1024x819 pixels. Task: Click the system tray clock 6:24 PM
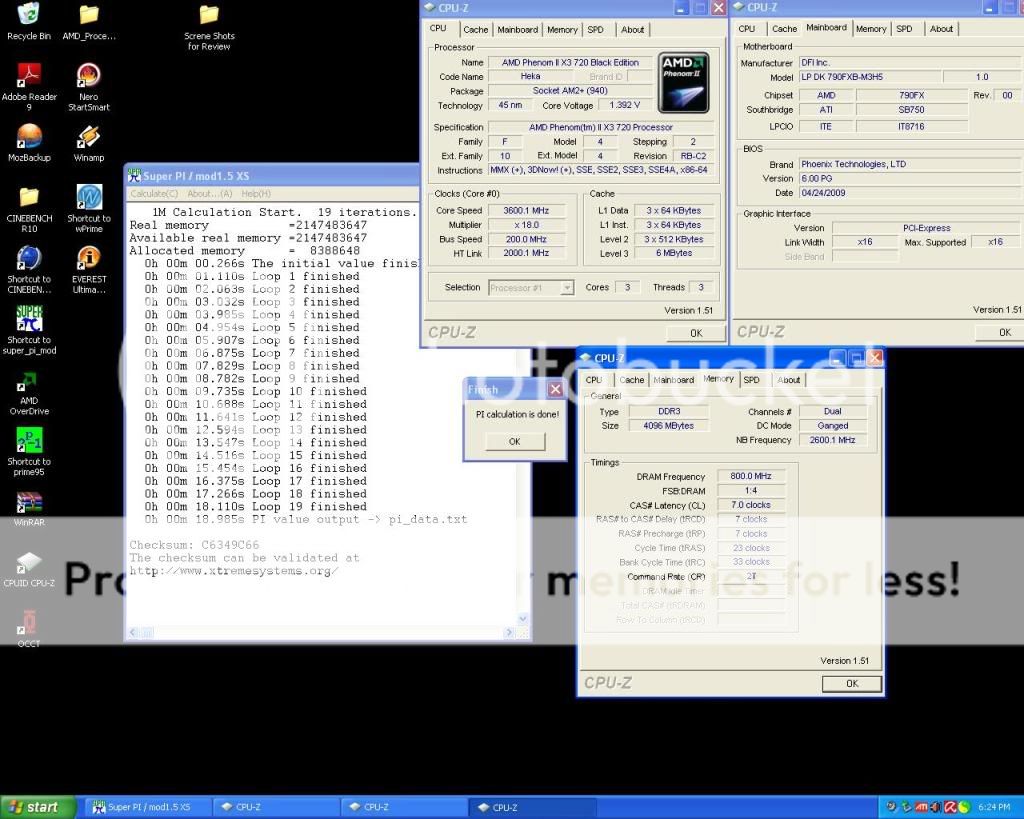tap(994, 808)
